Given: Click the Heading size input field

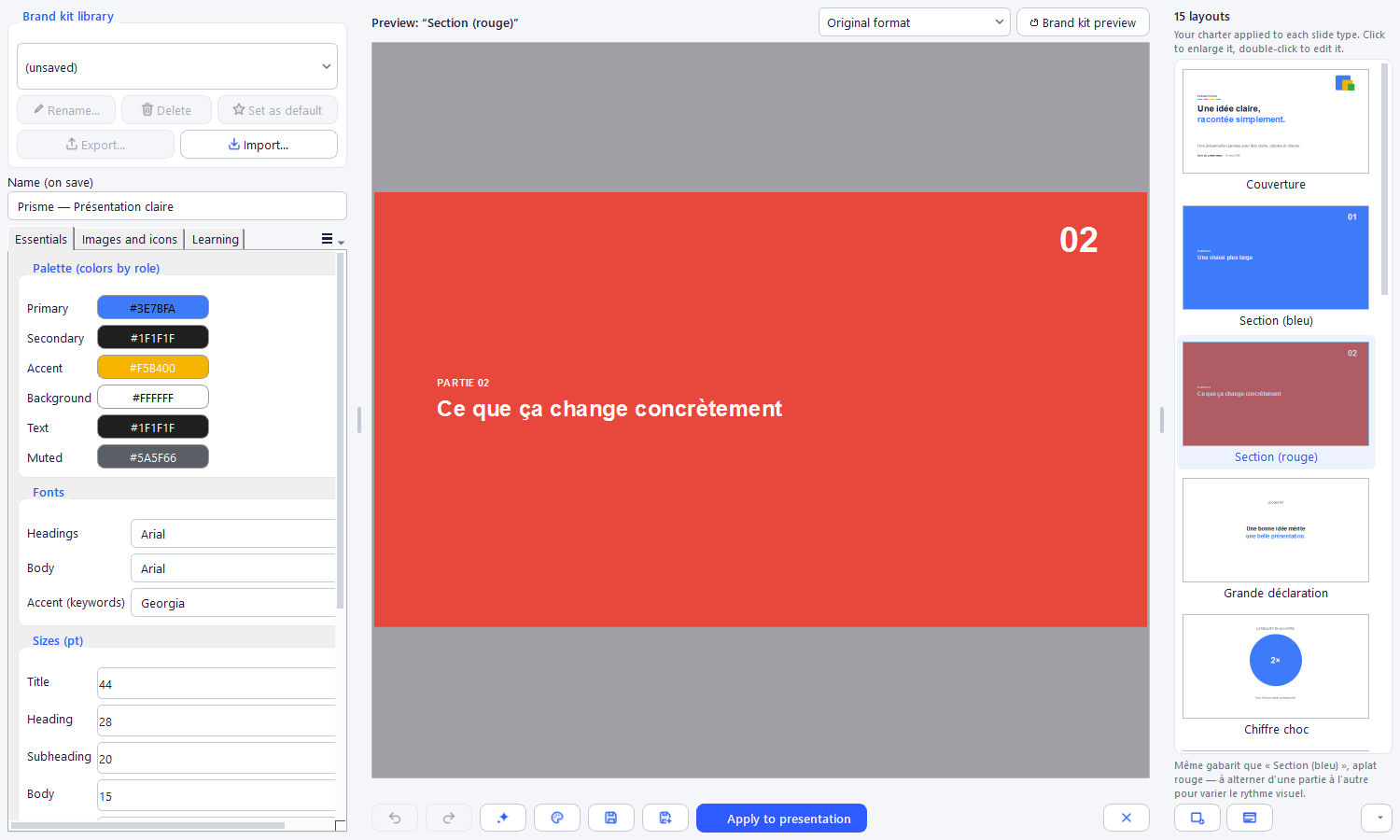Looking at the screenshot, I should point(217,721).
